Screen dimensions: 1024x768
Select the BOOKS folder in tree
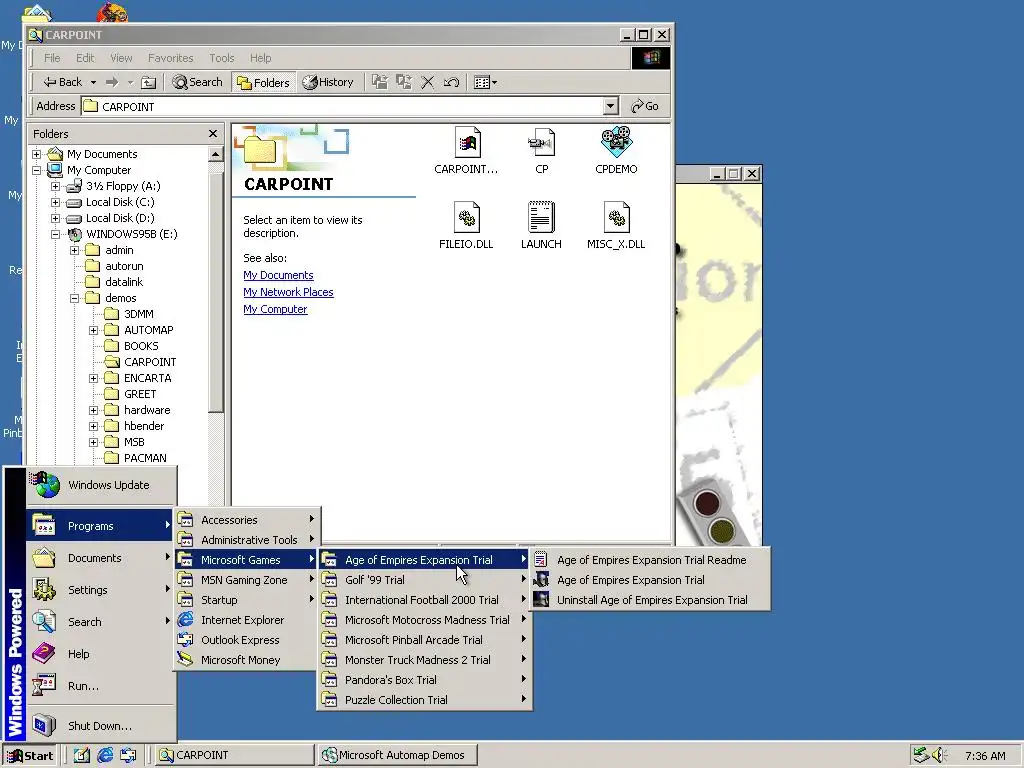click(x=132, y=346)
